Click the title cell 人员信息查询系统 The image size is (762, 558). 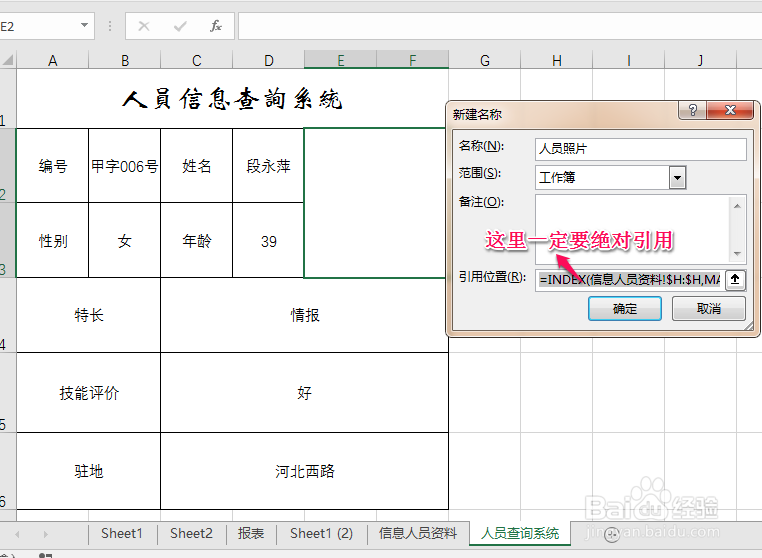tap(232, 99)
